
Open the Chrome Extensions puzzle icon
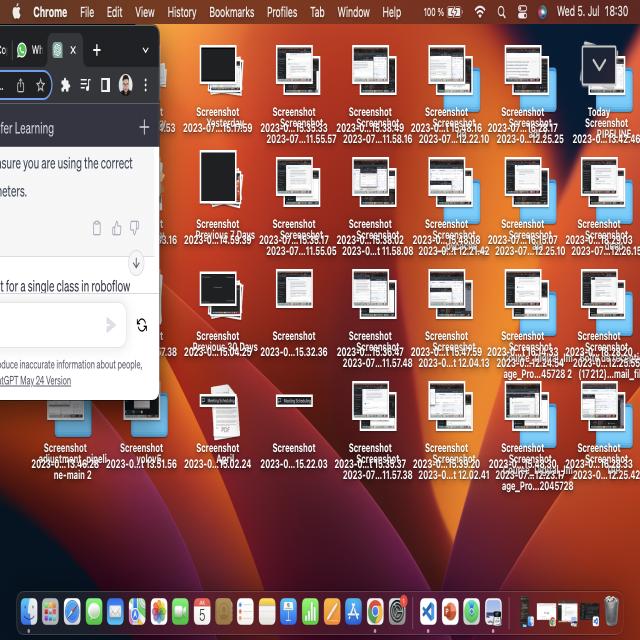66,85
